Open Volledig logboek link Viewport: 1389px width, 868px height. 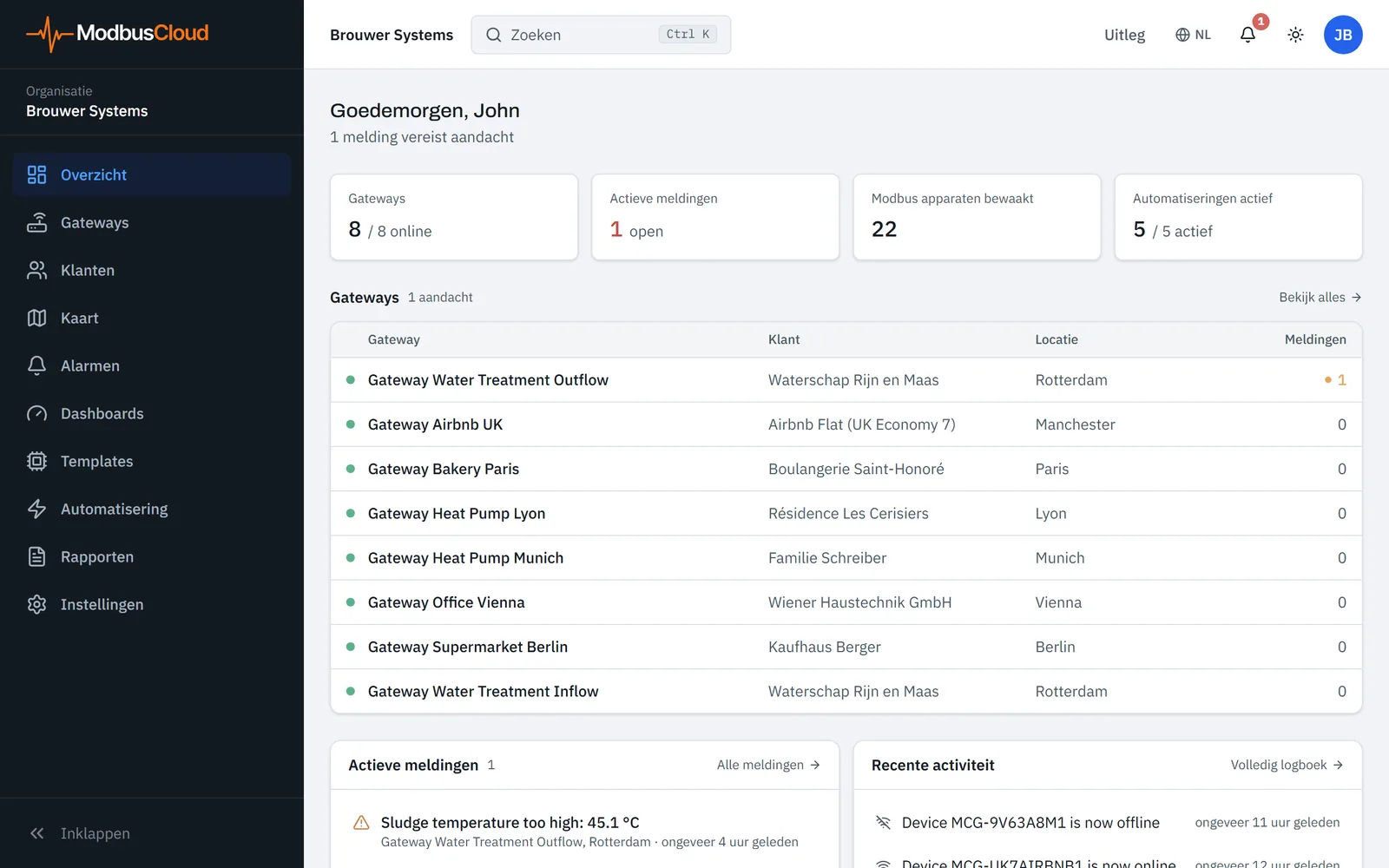click(1287, 765)
